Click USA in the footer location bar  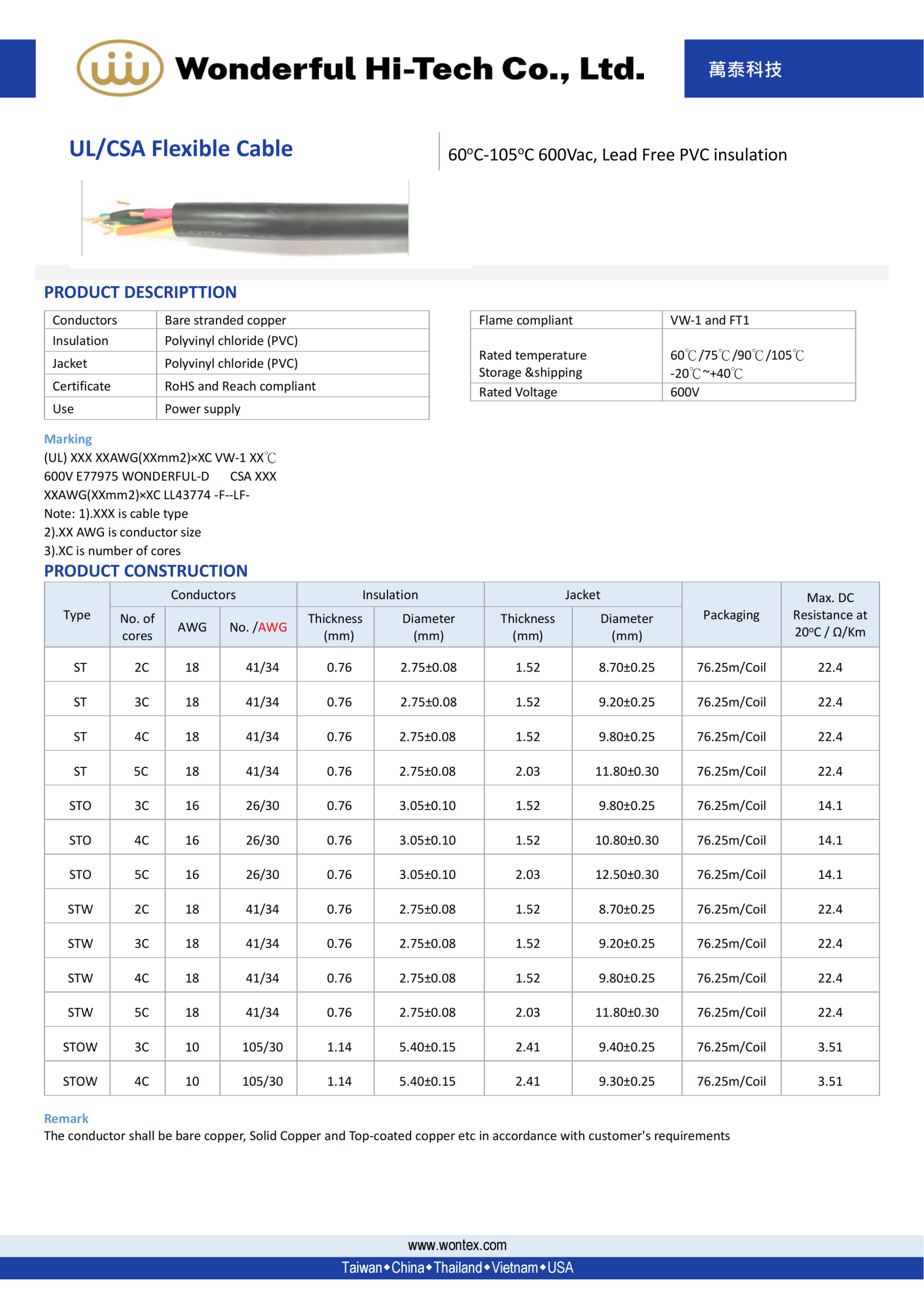tap(560, 1268)
